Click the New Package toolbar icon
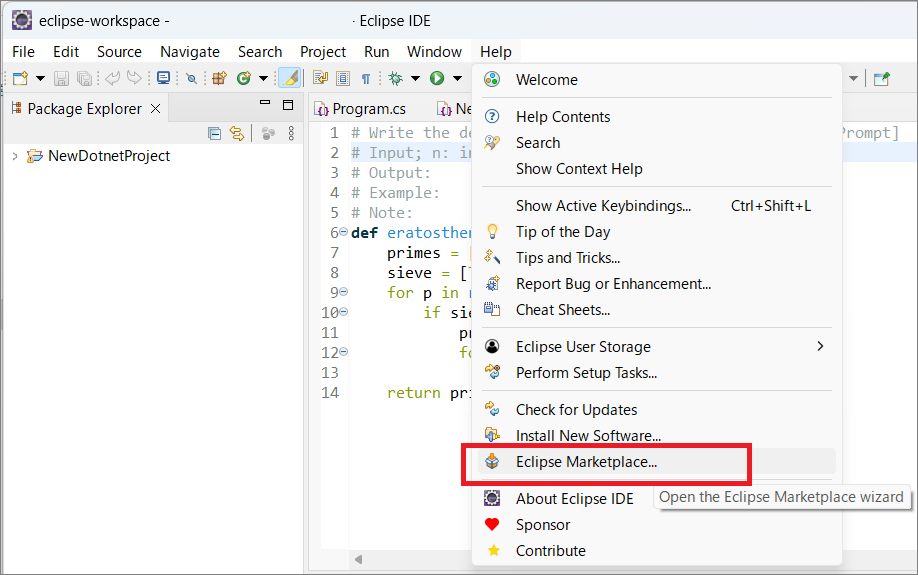The height and width of the screenshot is (575, 918). pos(219,78)
